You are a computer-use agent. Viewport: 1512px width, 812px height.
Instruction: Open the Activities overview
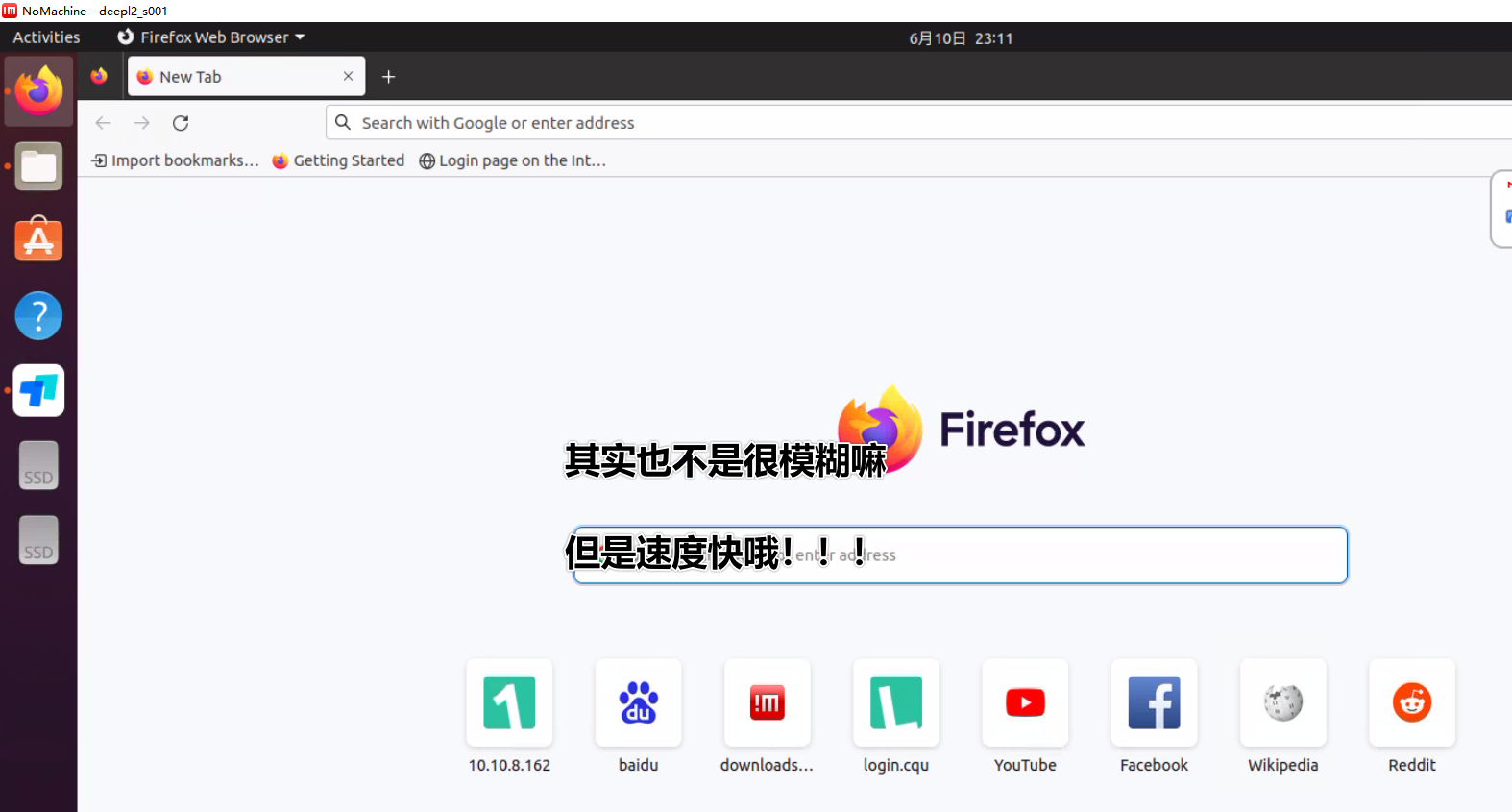click(x=46, y=37)
